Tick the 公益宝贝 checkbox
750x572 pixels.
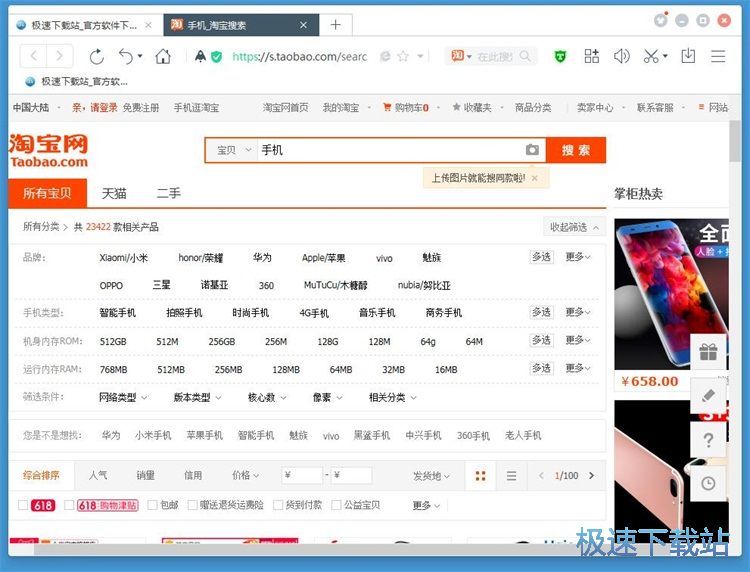(x=336, y=505)
